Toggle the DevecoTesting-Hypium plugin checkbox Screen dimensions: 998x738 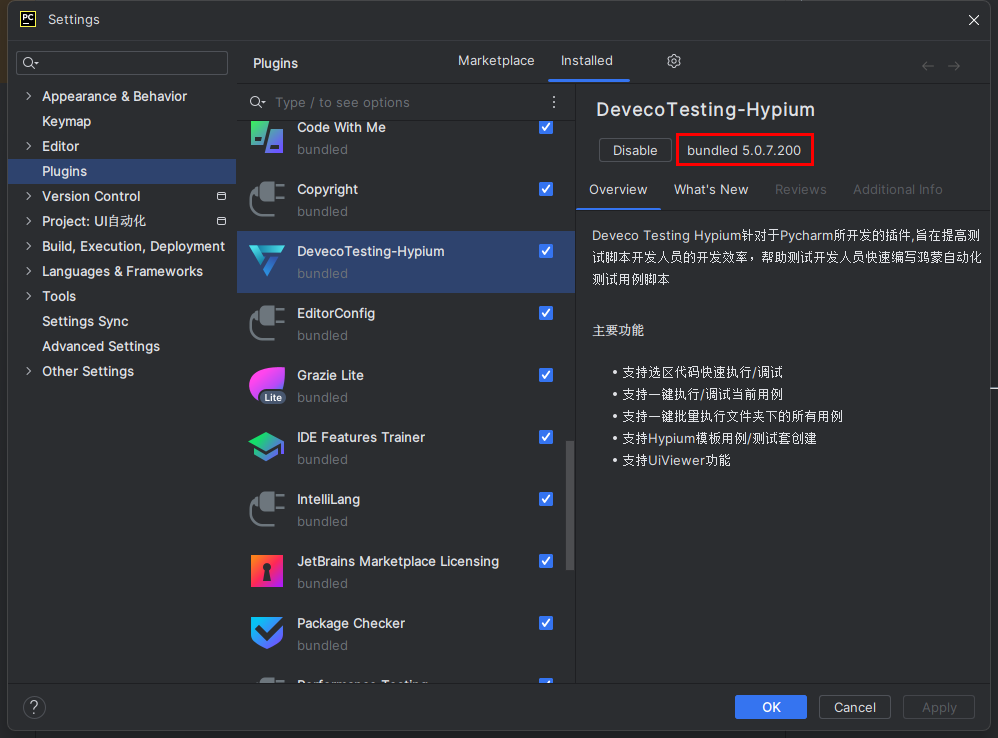coord(546,251)
